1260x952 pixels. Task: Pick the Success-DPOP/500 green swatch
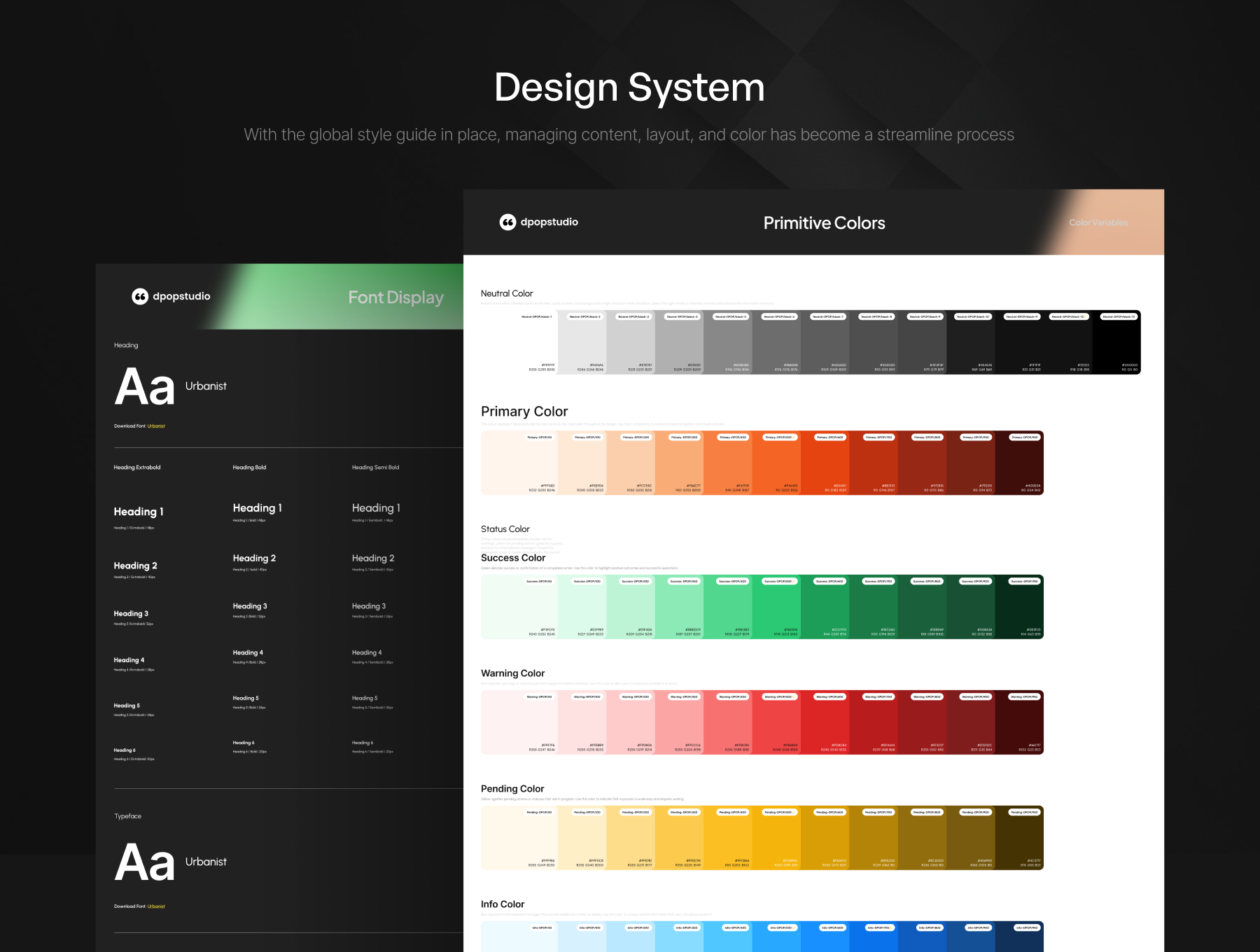(777, 607)
